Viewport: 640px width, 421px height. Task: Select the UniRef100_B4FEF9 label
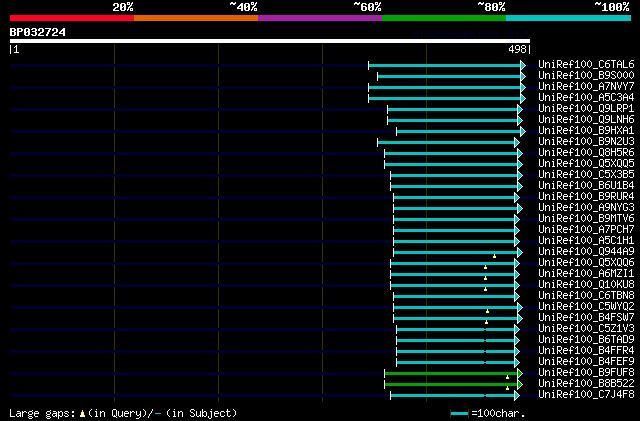tap(586, 362)
